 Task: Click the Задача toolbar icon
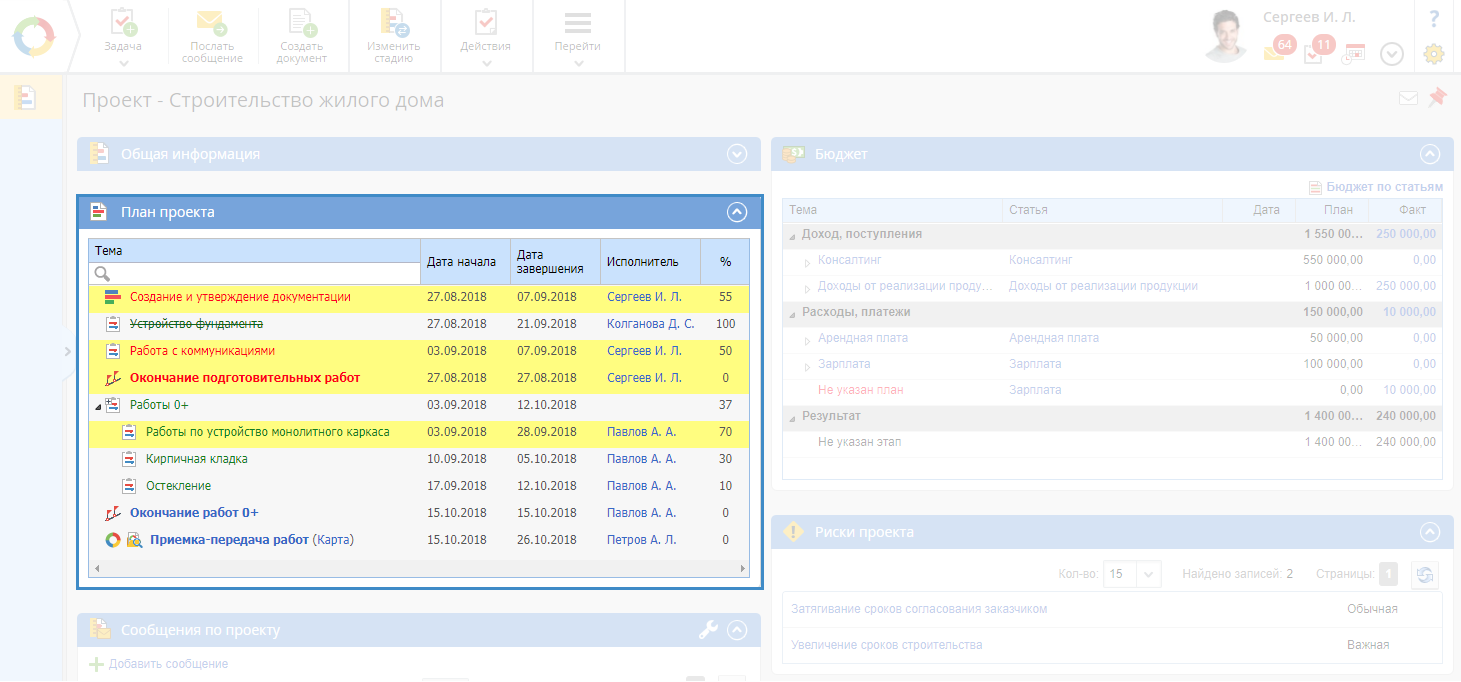(x=123, y=24)
